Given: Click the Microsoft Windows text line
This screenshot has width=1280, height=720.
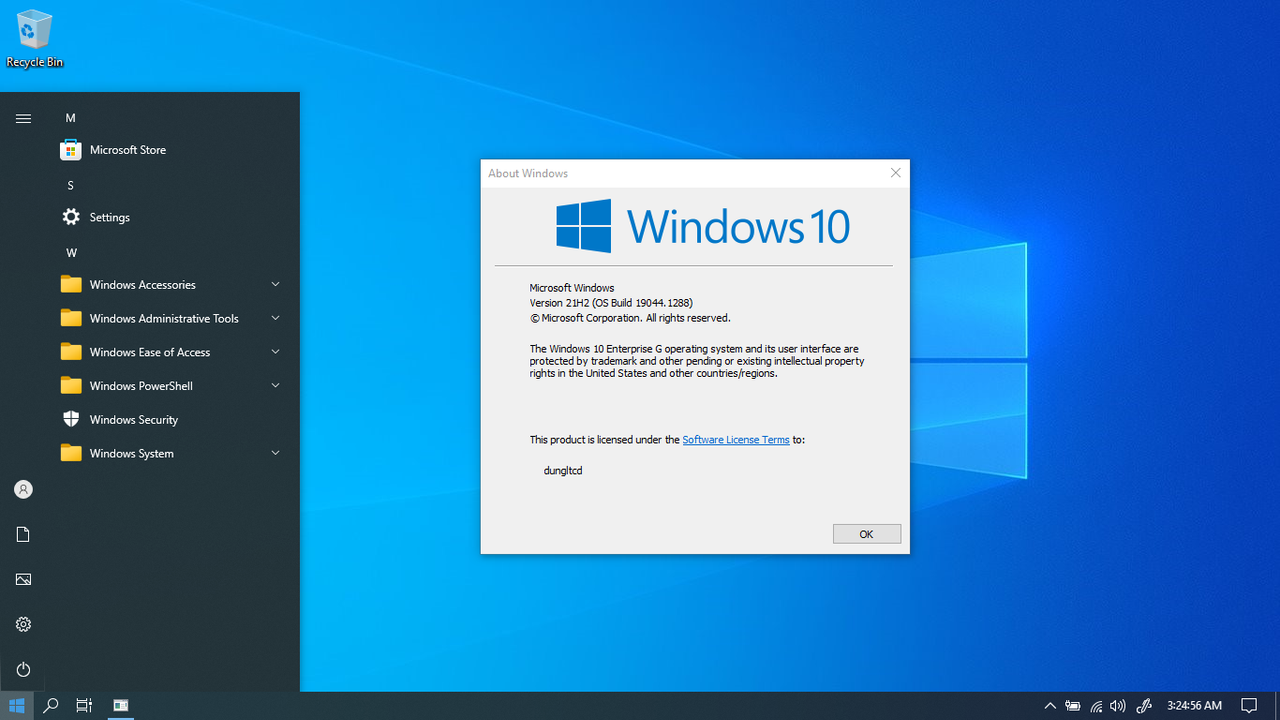Looking at the screenshot, I should point(572,288).
